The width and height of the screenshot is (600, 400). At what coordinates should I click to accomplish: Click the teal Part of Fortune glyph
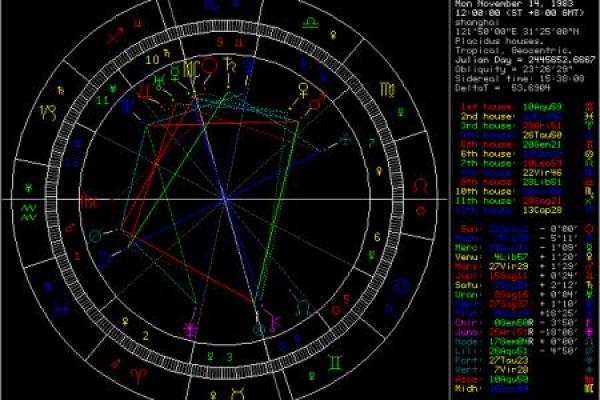[260, 329]
